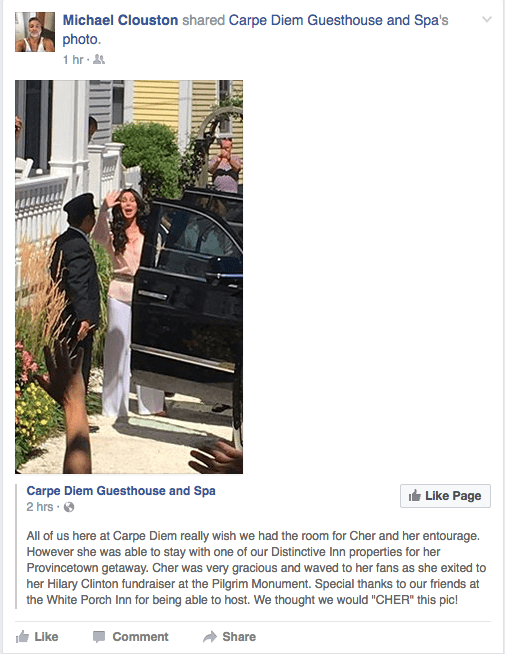Click the thumbs-up icon beside Like
The image size is (505, 654).
23,637
